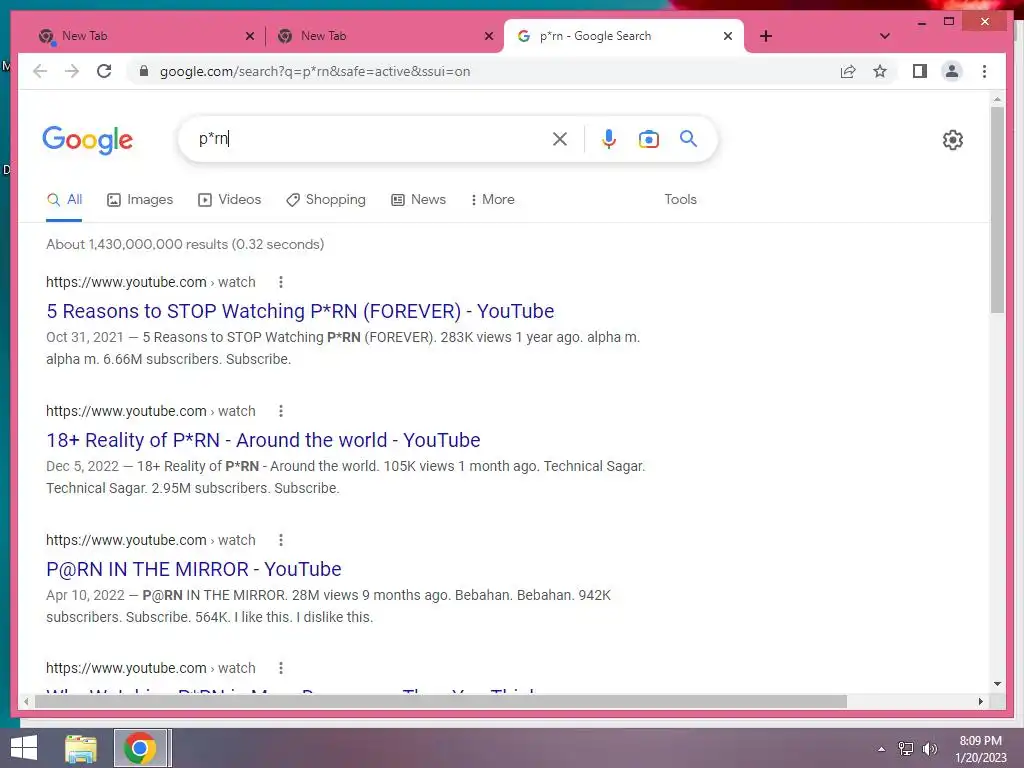This screenshot has width=1024, height=768.
Task: Close the second New Tab
Action: (x=488, y=36)
